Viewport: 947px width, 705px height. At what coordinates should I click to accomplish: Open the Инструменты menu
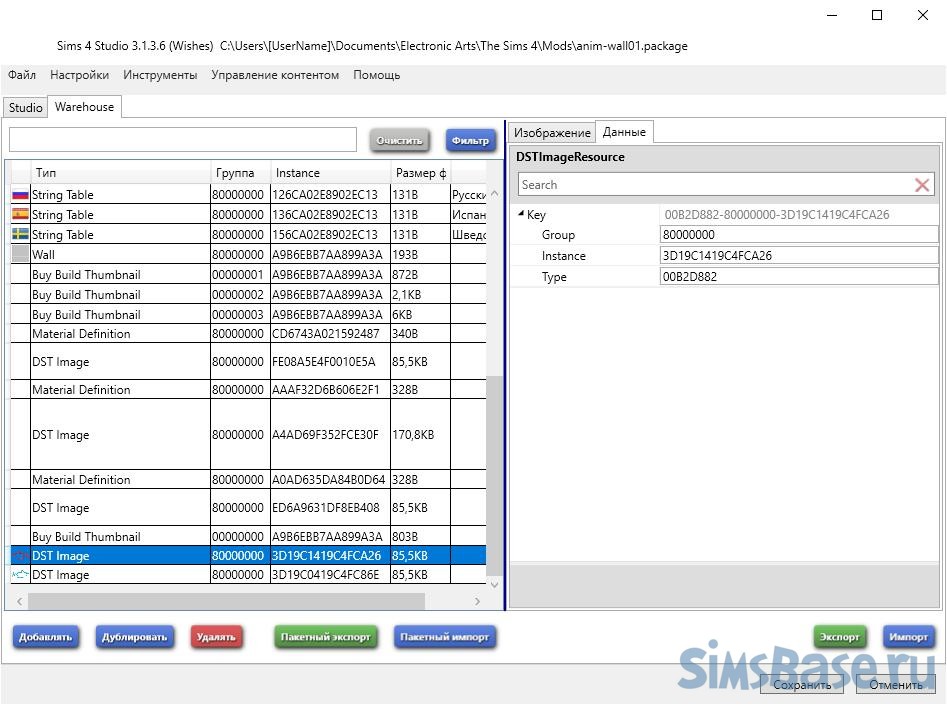pos(160,75)
